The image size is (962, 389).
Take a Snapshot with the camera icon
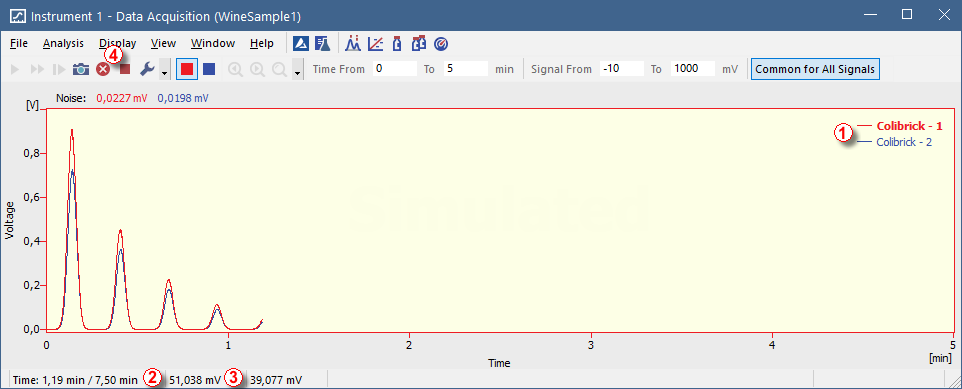[81, 69]
